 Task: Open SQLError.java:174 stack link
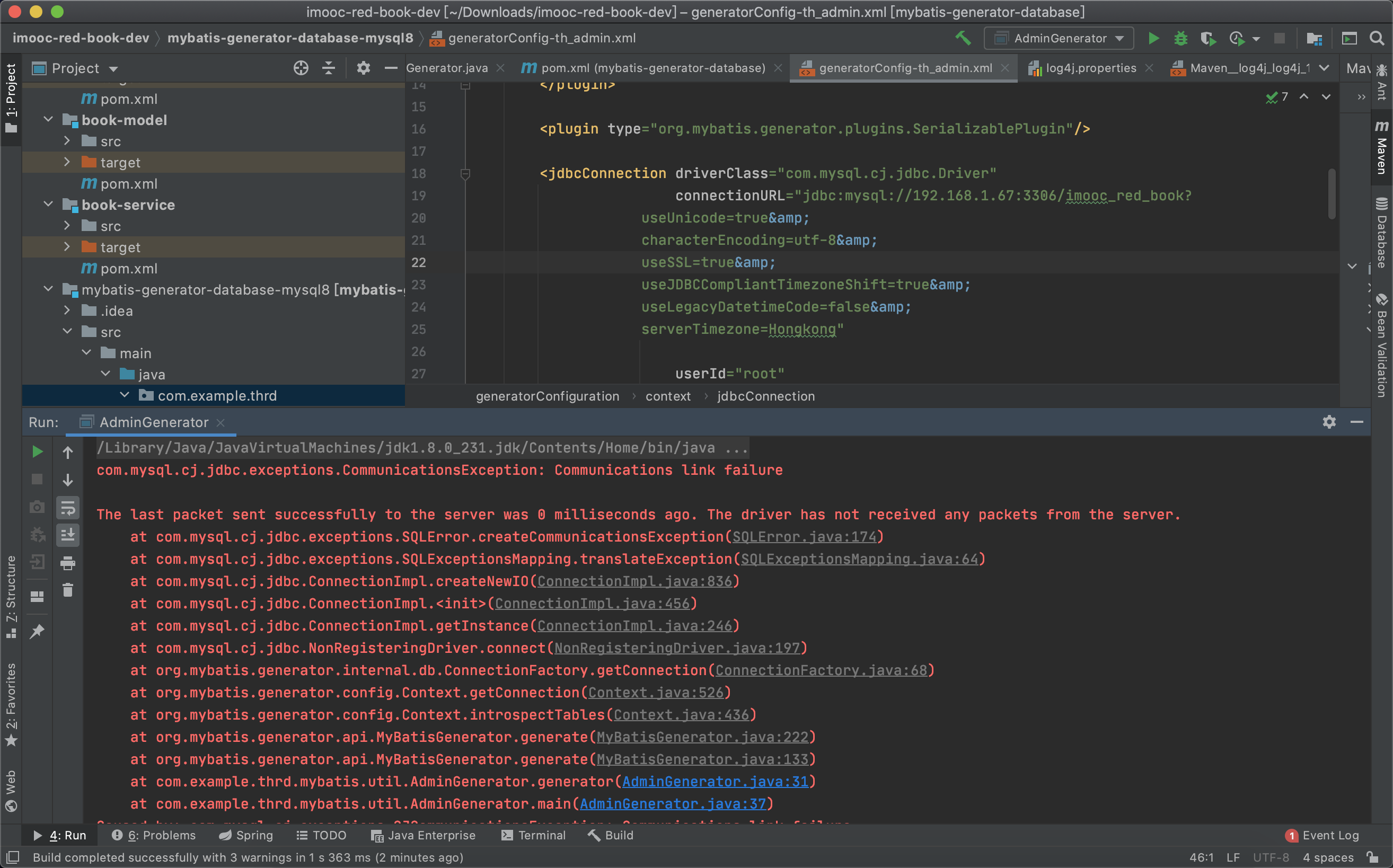pos(805,537)
